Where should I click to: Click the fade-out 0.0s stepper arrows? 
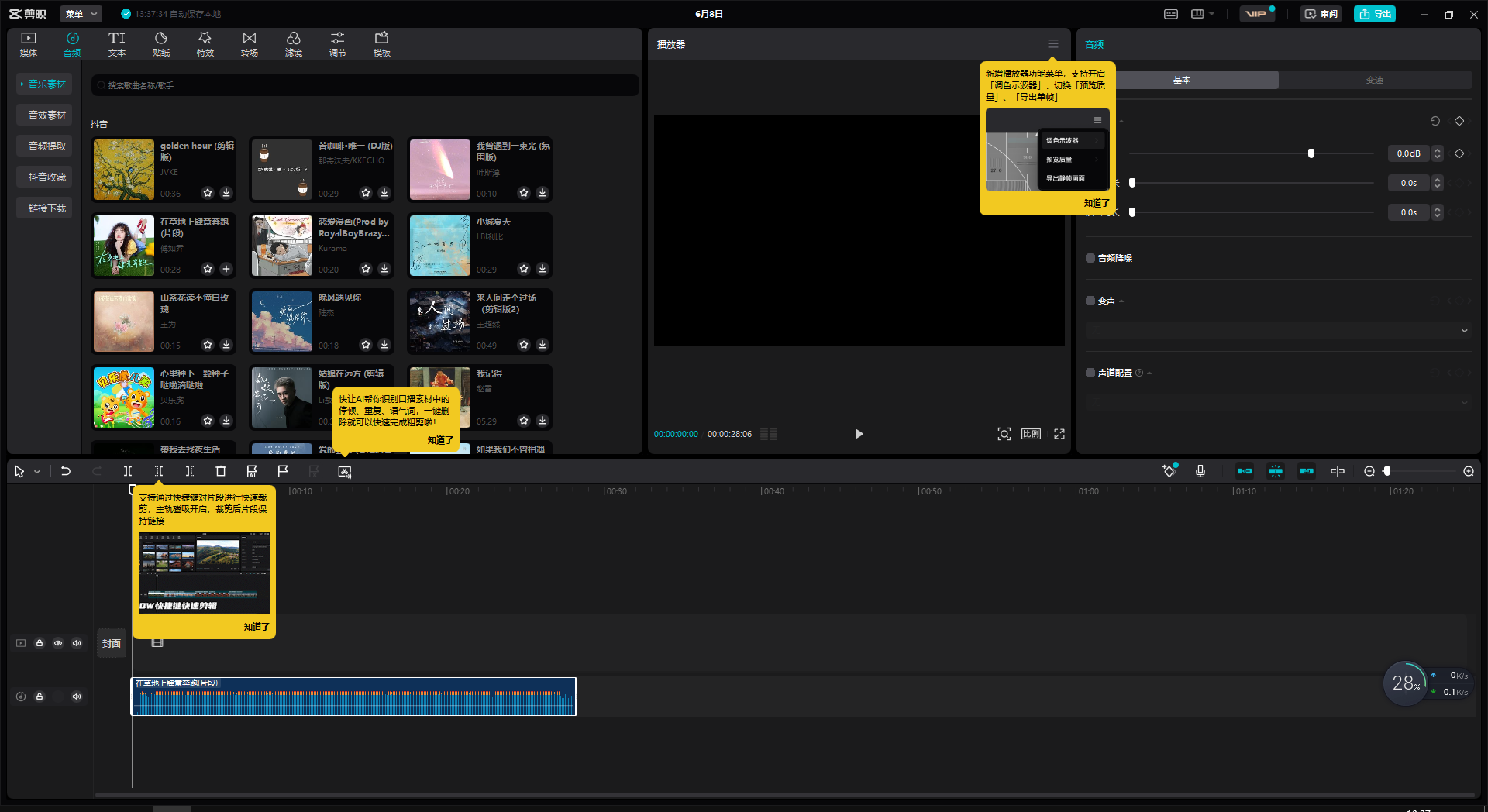click(x=1438, y=212)
